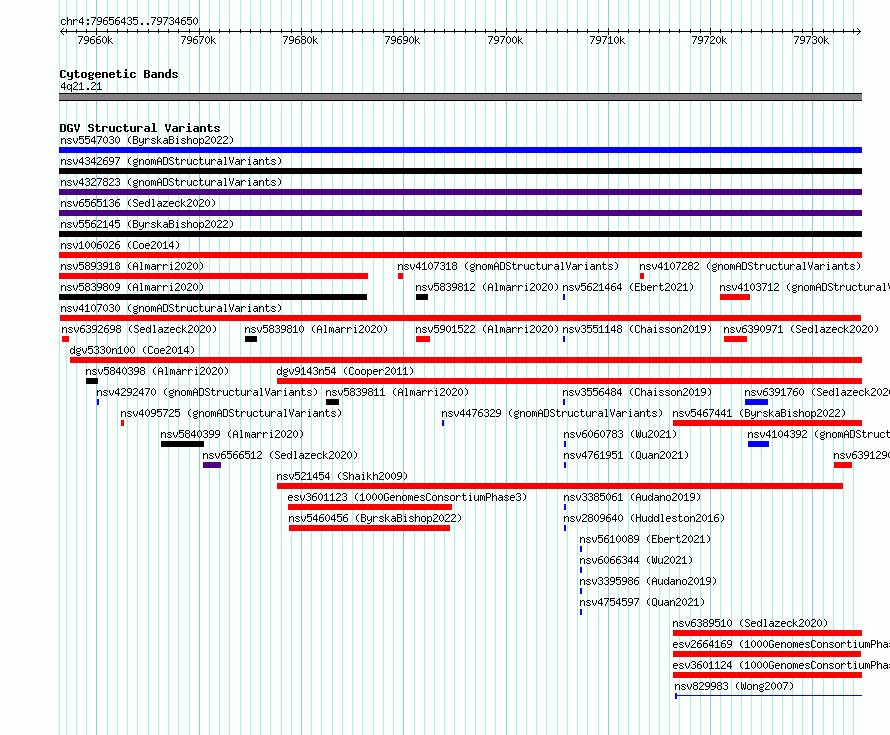
Task: Select the blue nsv5547030 variant bar
Action: click(x=460, y=150)
